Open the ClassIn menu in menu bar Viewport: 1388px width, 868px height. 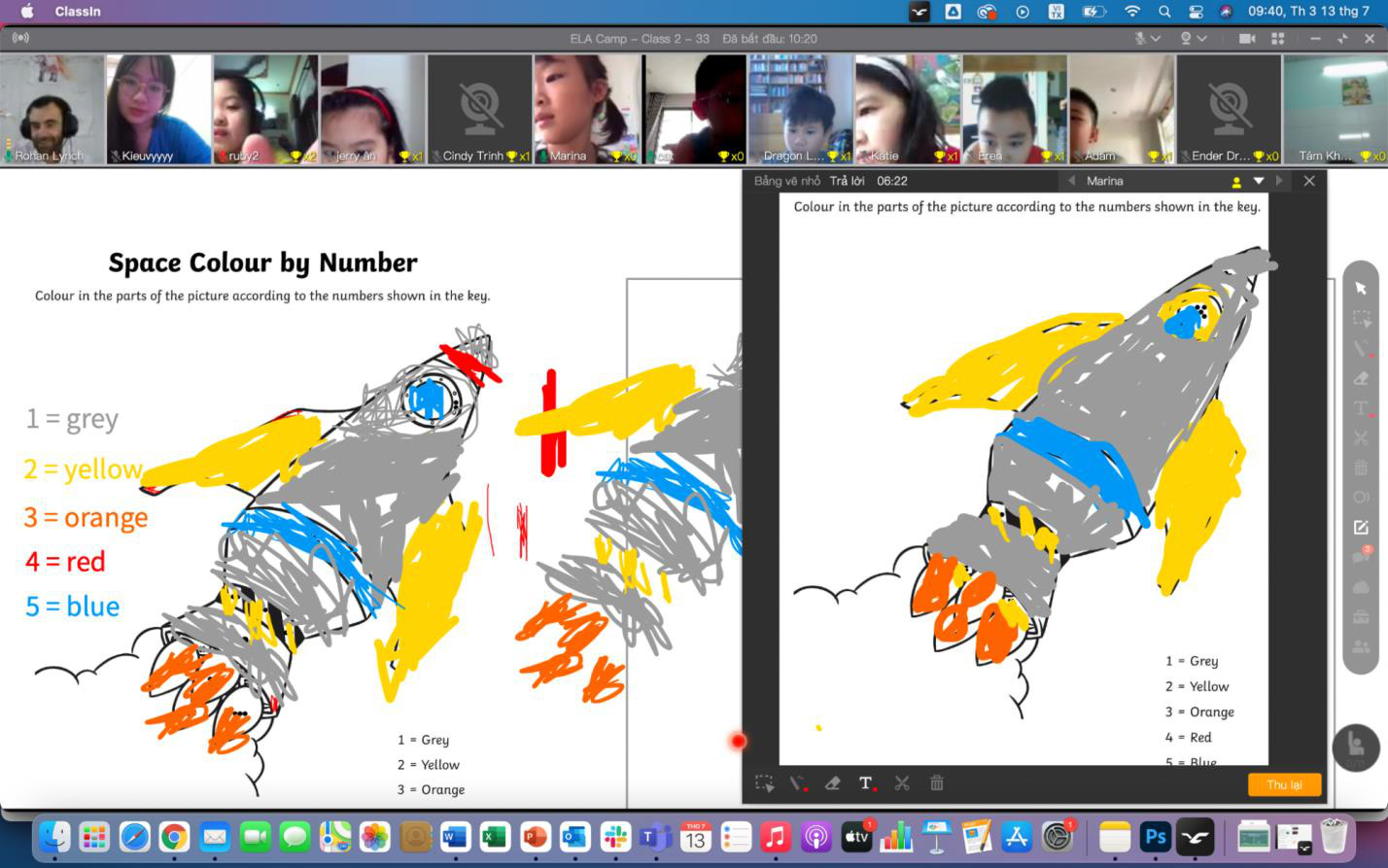pos(78,12)
